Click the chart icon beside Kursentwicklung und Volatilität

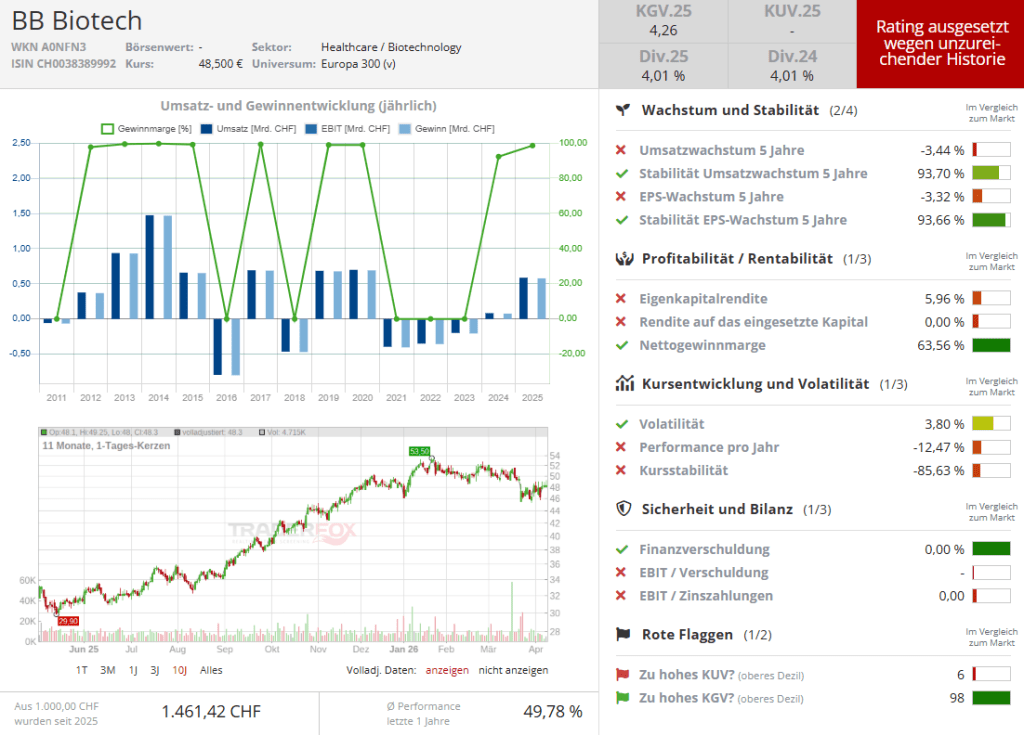[623, 383]
